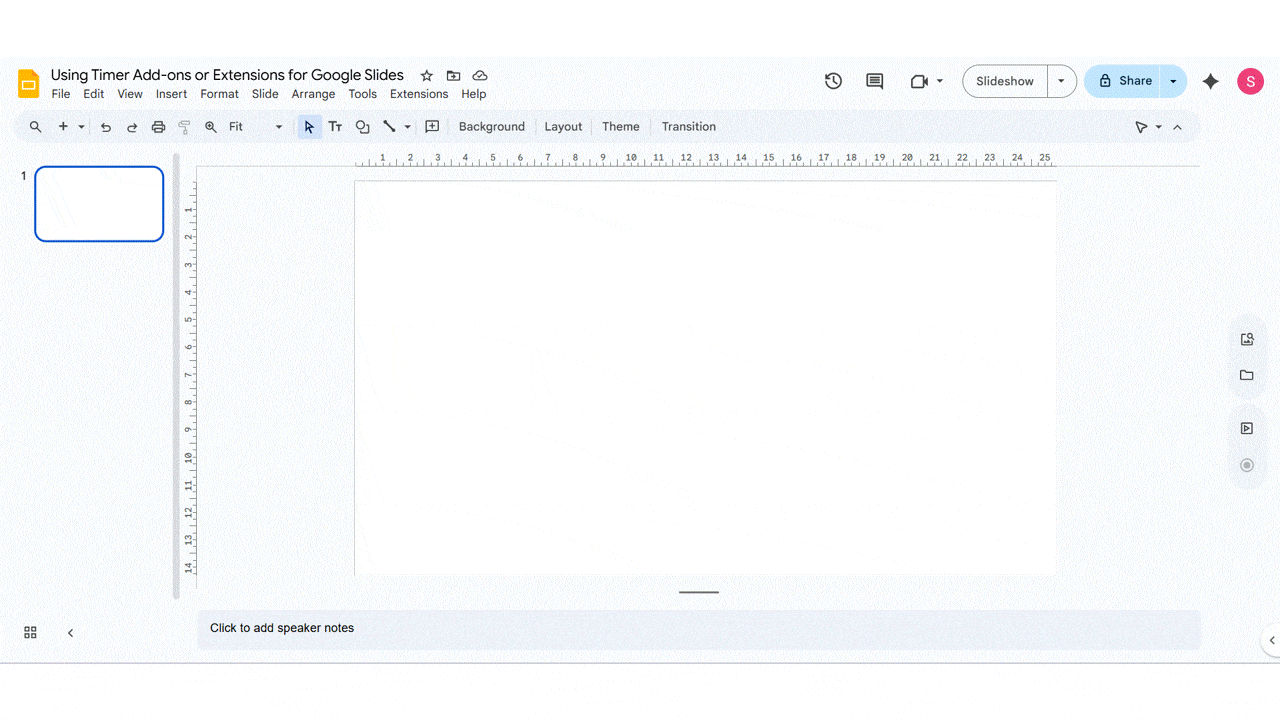This screenshot has height=720, width=1280.
Task: Open the Slideshow dropdown arrow
Action: point(1061,80)
